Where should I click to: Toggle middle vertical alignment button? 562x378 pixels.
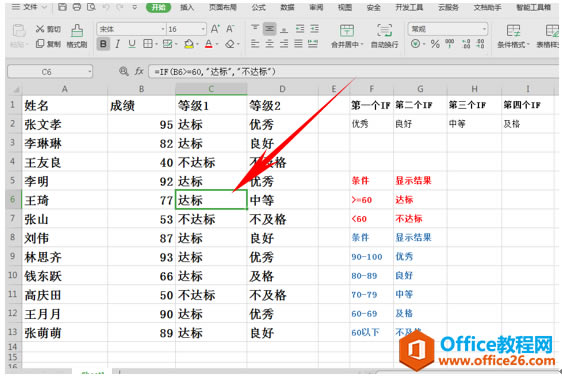point(269,29)
